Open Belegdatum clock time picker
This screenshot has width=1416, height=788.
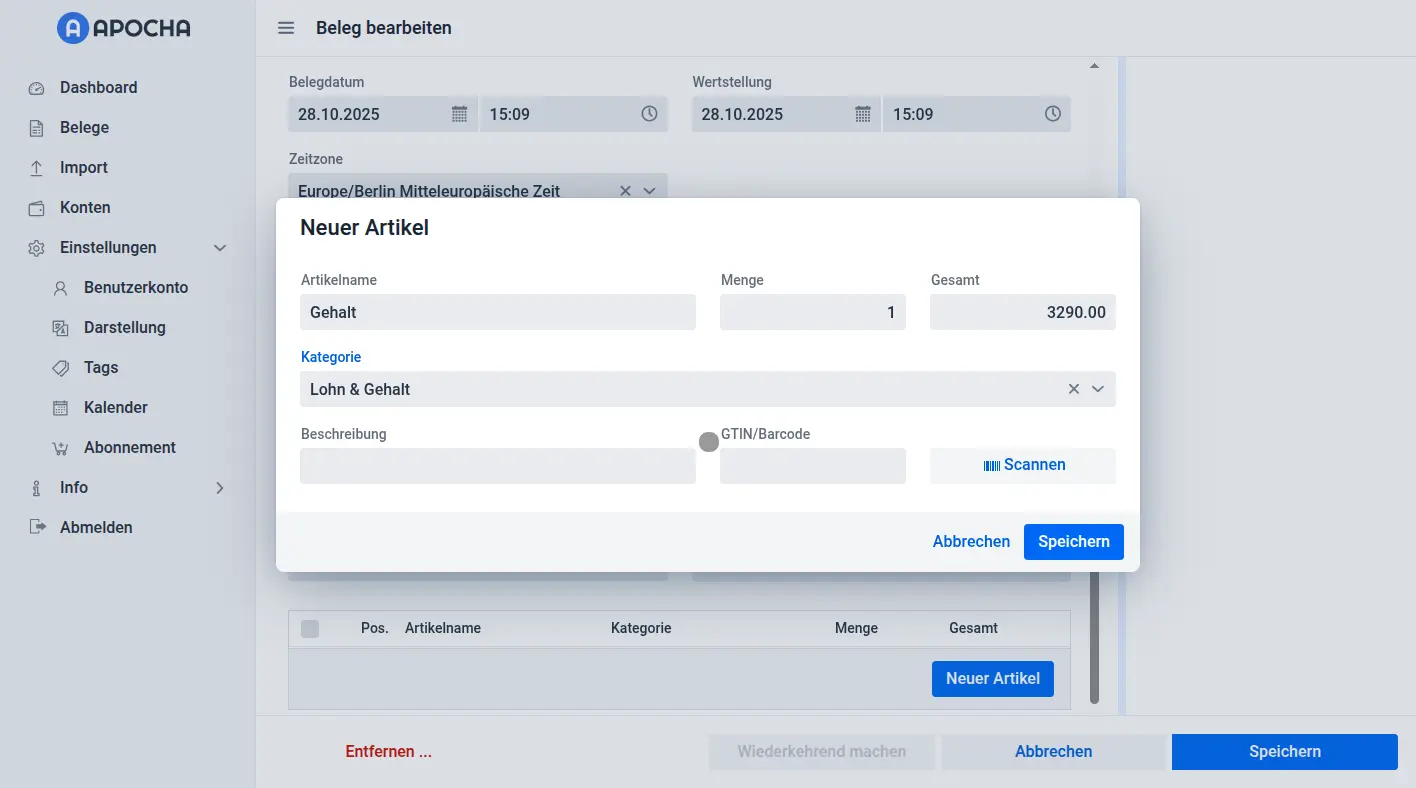coord(649,114)
